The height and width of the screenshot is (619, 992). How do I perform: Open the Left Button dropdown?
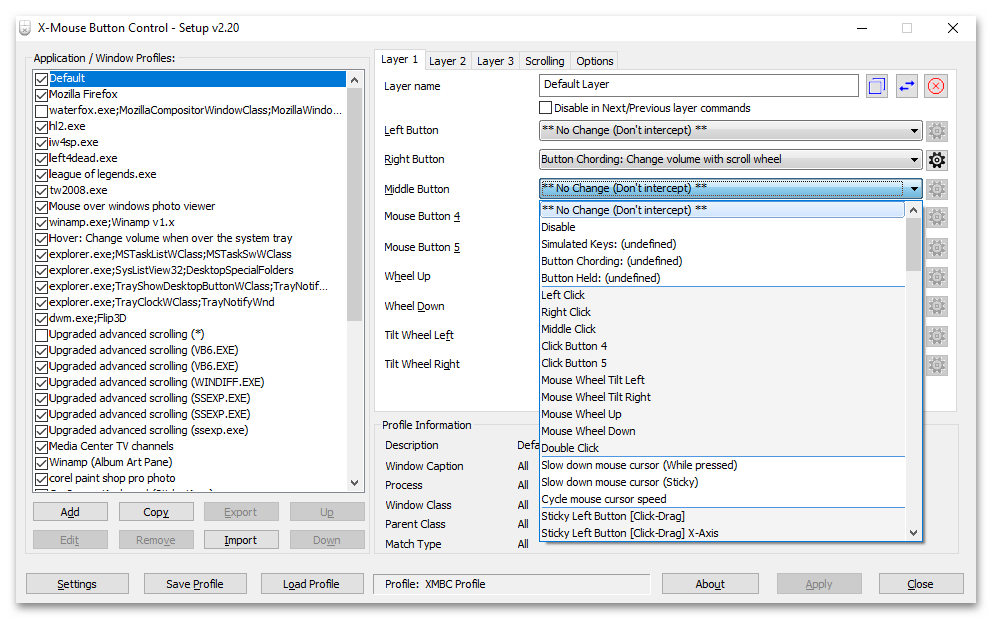730,130
